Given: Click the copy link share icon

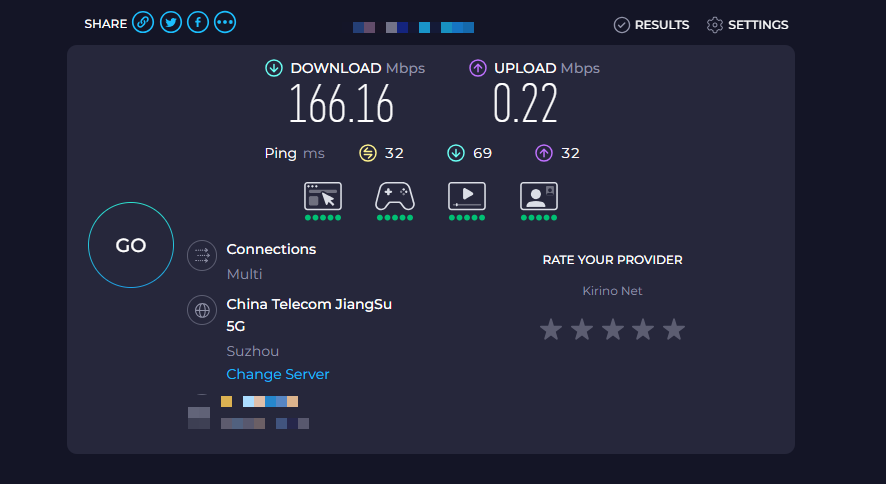Looking at the screenshot, I should (143, 23).
